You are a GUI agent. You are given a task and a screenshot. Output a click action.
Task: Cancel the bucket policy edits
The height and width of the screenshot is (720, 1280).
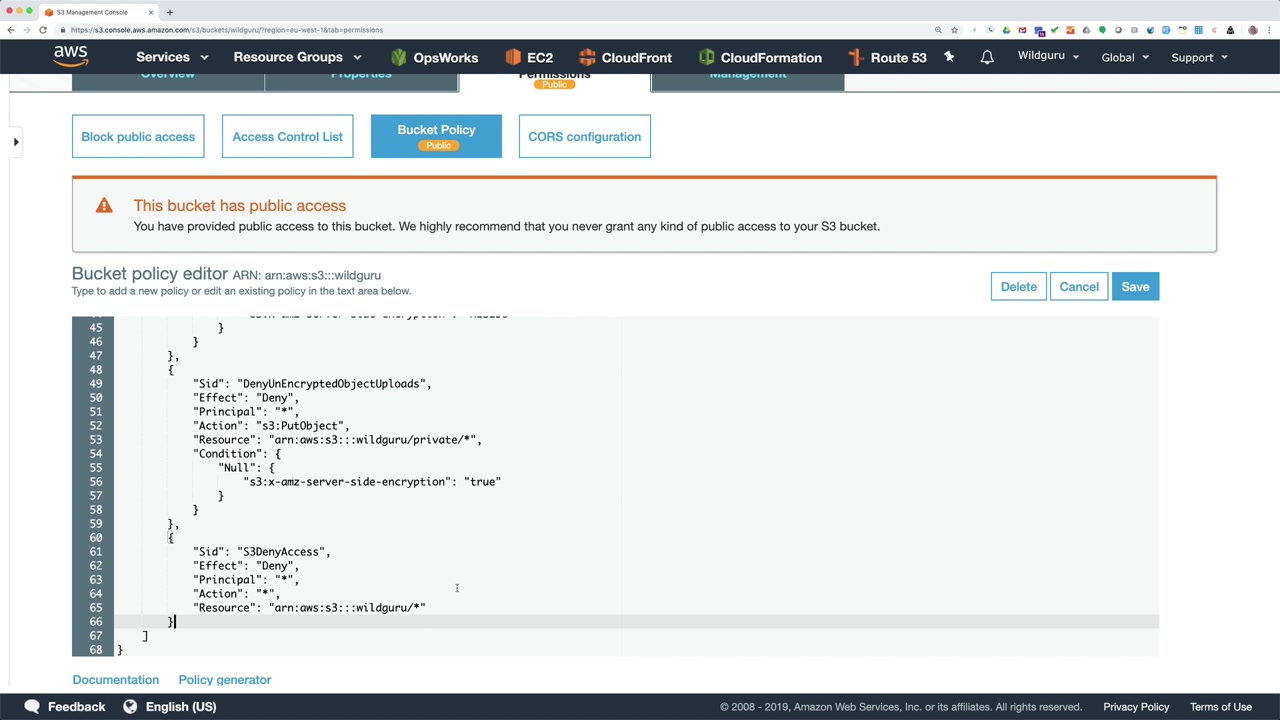(x=1079, y=287)
